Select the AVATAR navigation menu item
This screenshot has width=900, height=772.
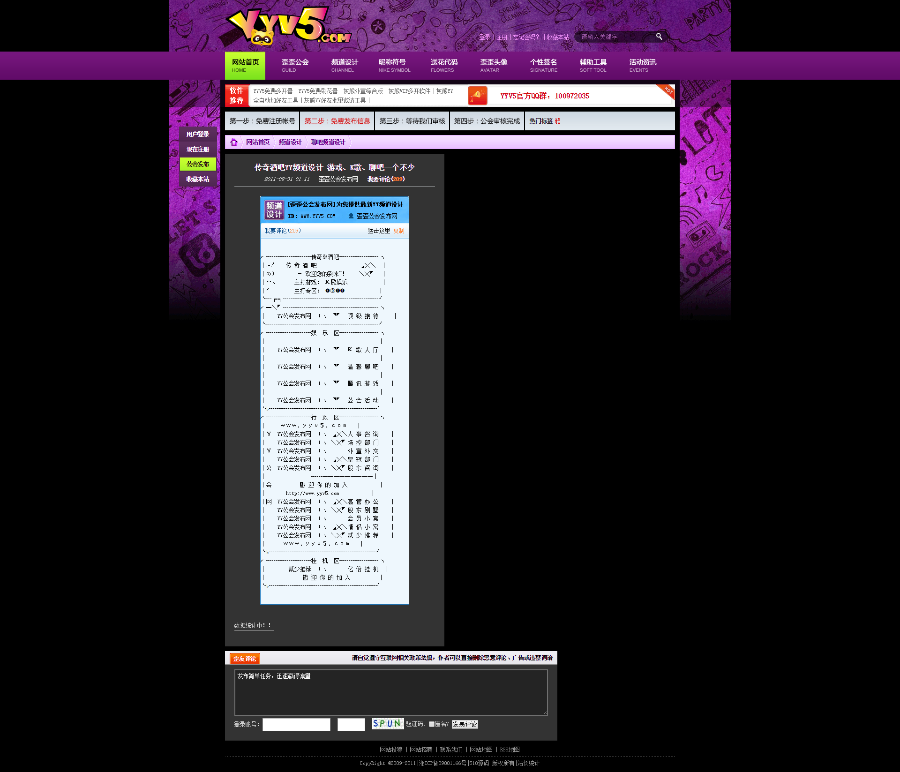494,65
